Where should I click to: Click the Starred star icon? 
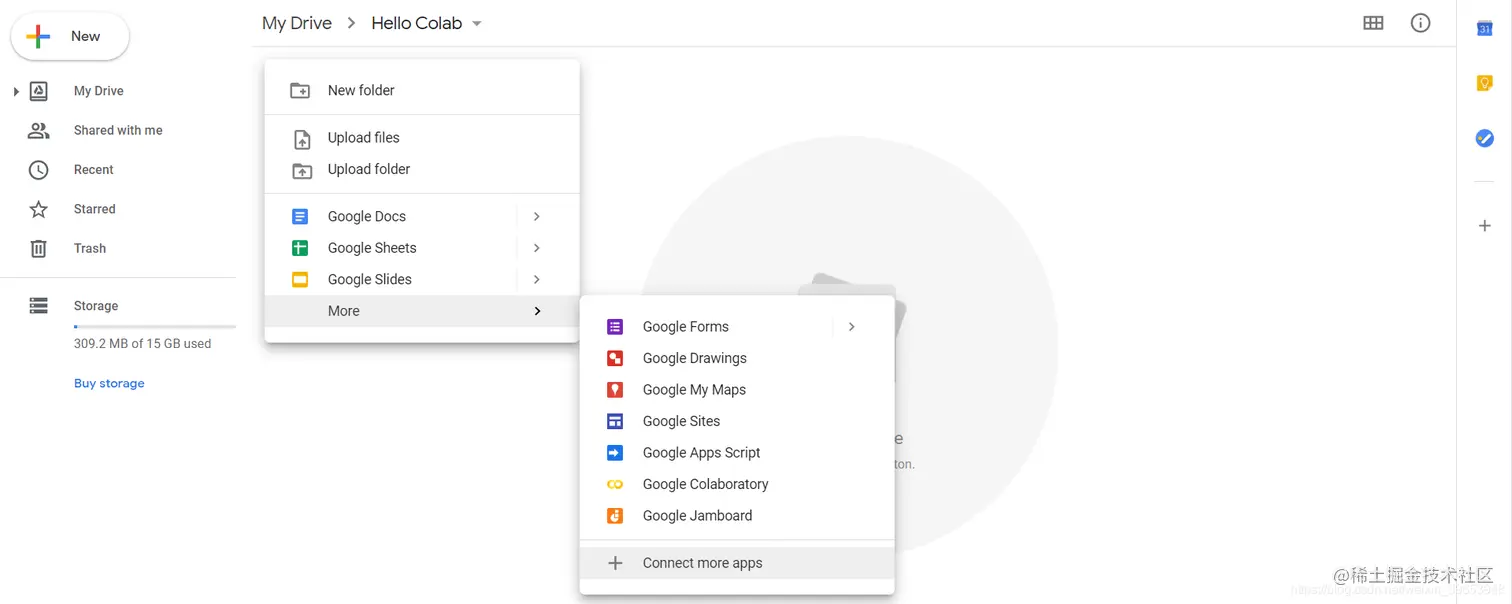coord(38,209)
